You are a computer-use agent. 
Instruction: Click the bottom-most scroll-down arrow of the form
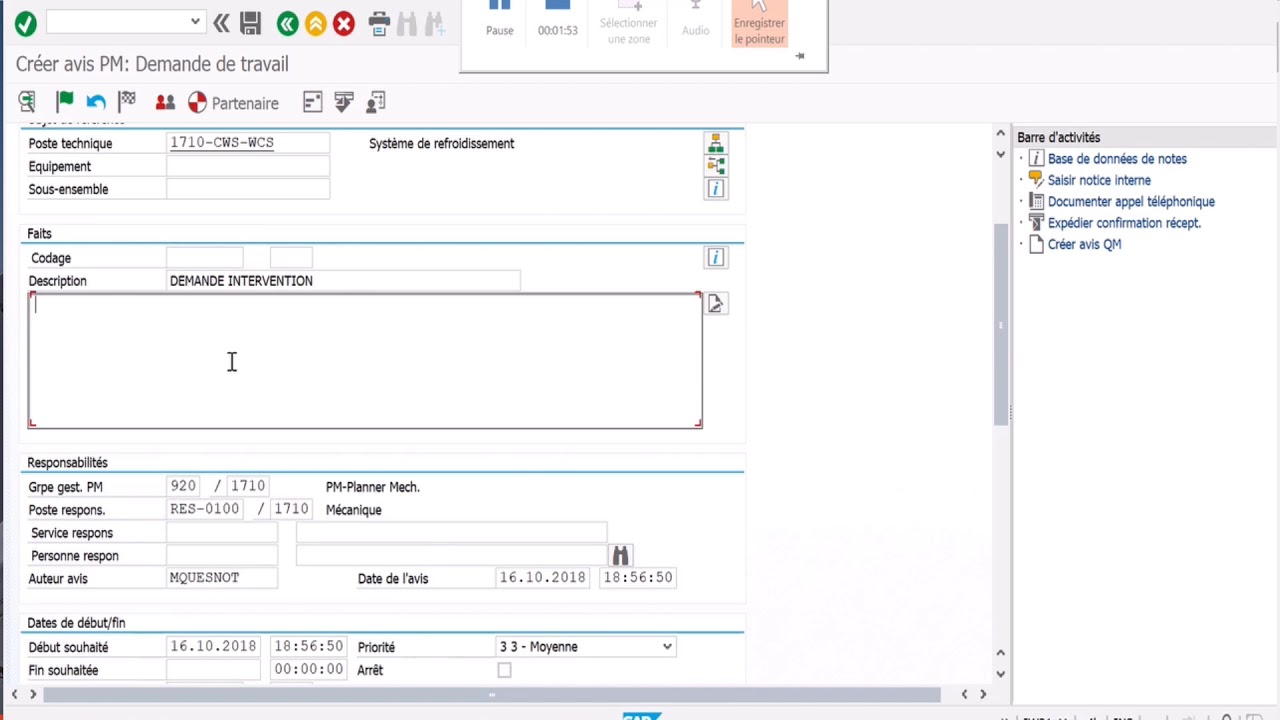pos(1001,674)
